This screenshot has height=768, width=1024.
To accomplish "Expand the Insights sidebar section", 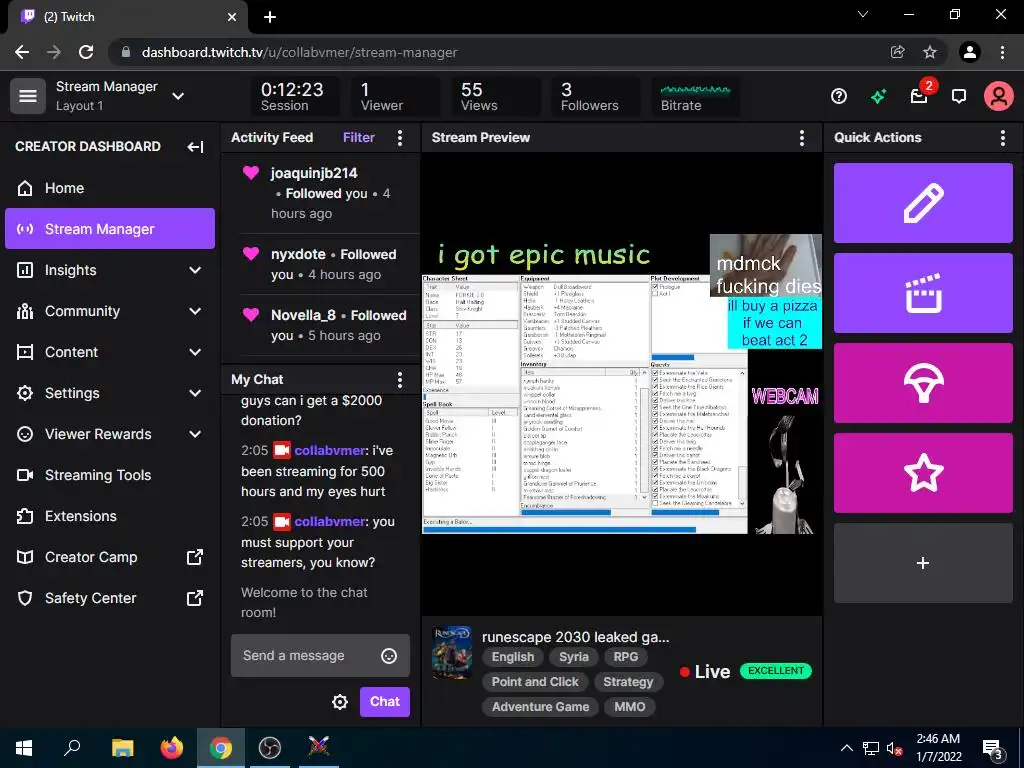I will click(195, 270).
